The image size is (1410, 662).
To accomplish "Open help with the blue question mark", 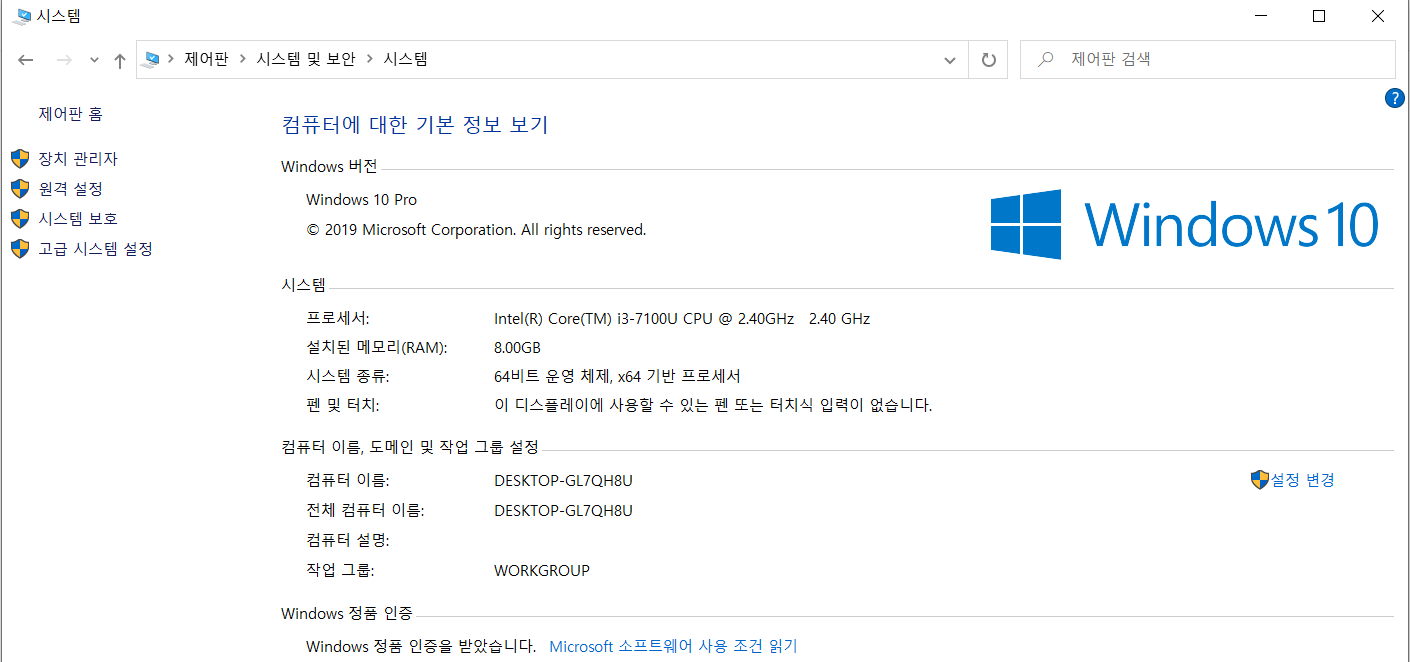I will [x=1394, y=98].
